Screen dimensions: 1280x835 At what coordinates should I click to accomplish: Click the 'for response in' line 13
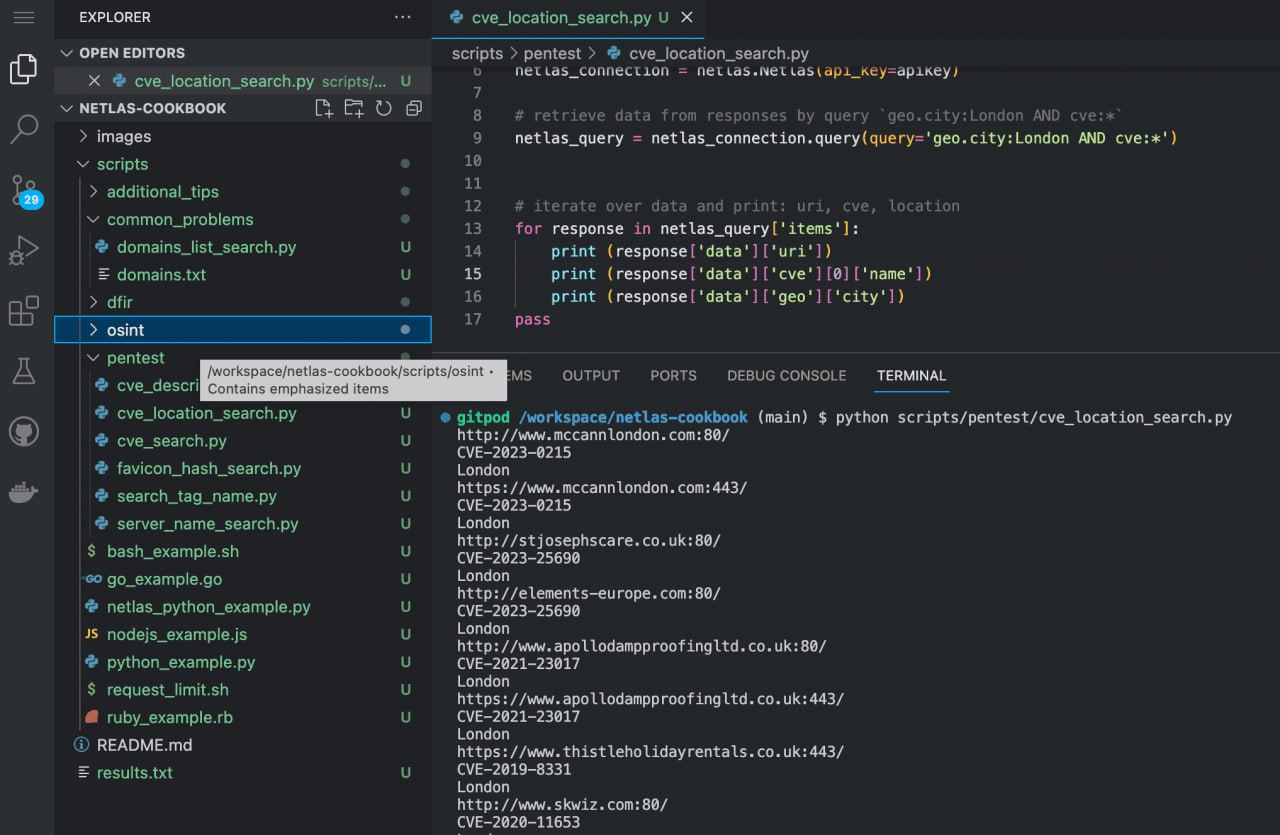[x=687, y=229]
